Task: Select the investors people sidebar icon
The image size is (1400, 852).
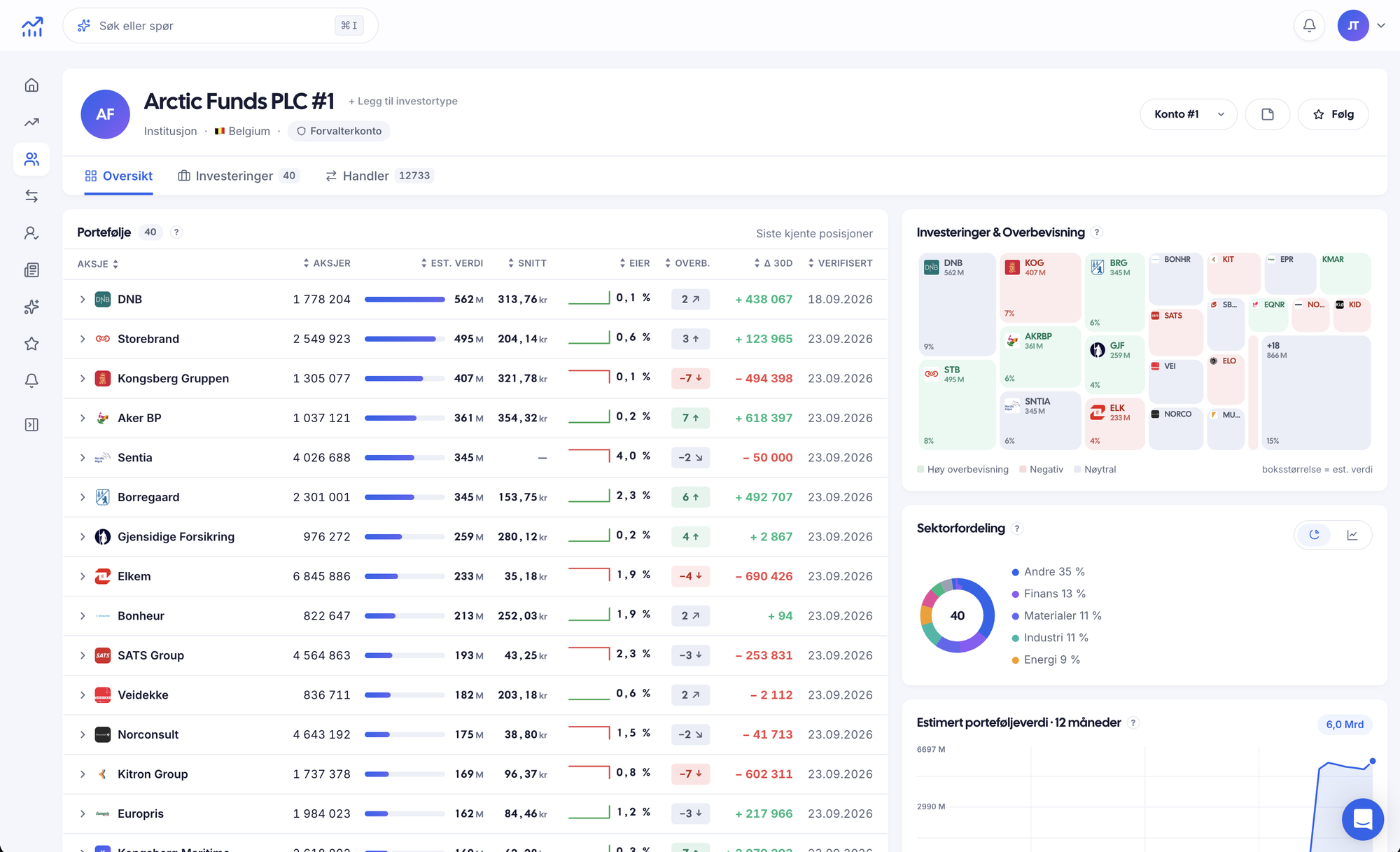Action: [31, 160]
